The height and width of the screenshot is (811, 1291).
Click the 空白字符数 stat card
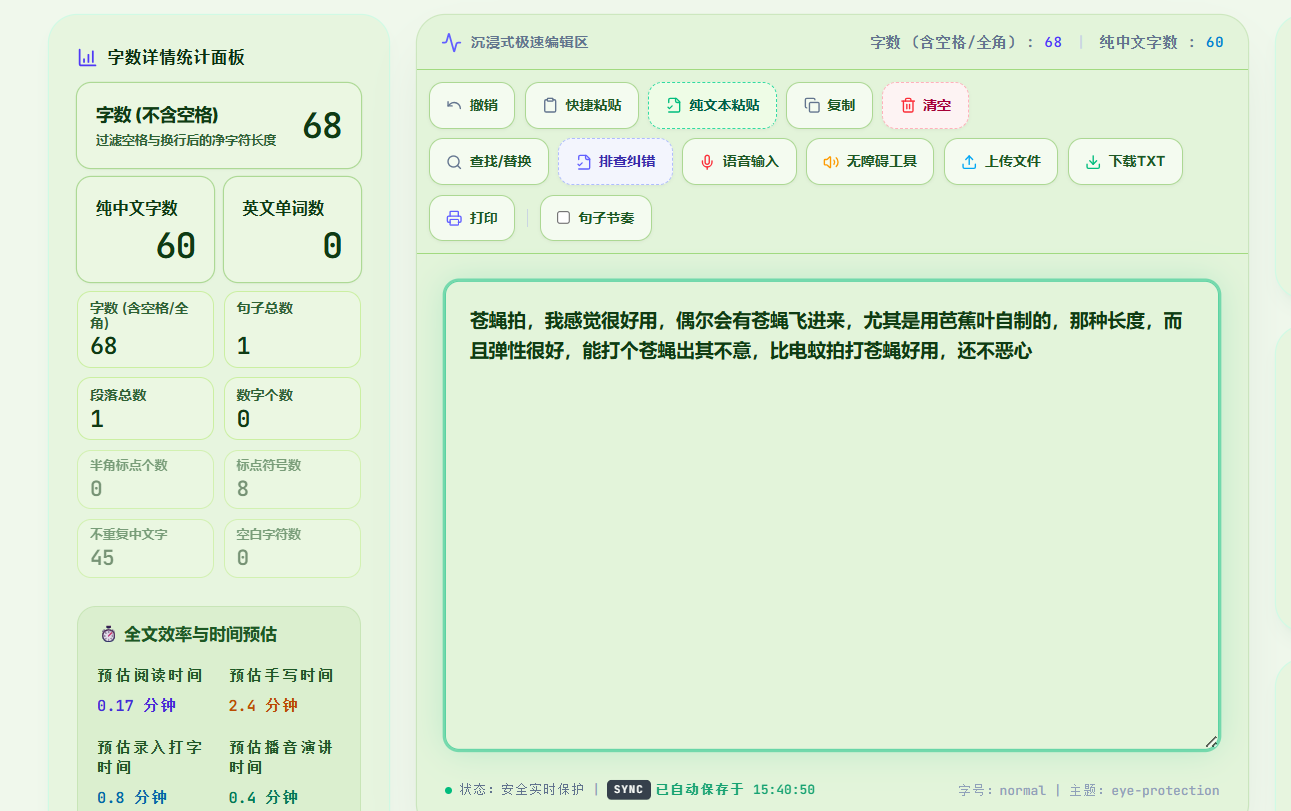[x=292, y=548]
